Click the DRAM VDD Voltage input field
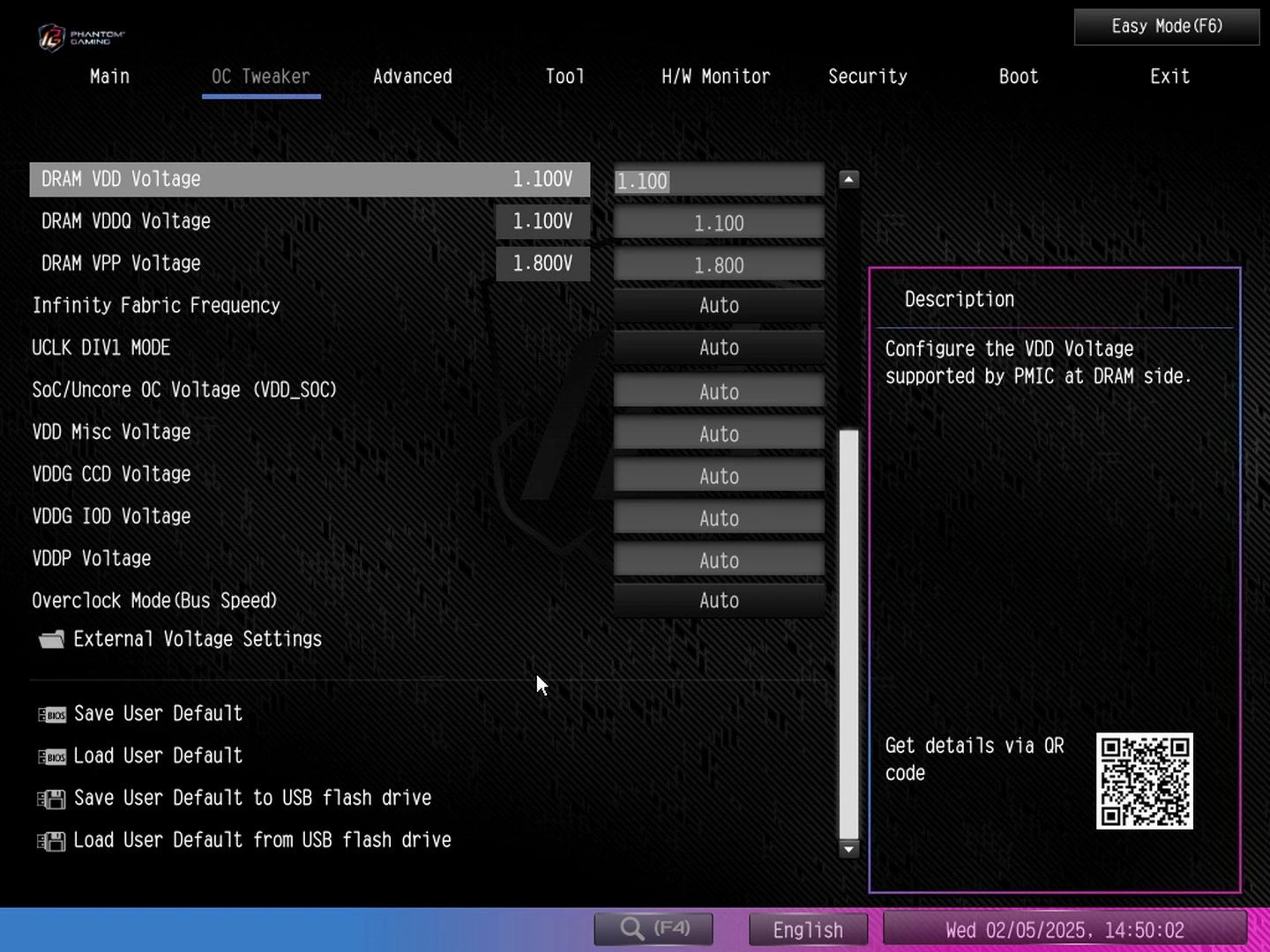1270x952 pixels. click(719, 181)
